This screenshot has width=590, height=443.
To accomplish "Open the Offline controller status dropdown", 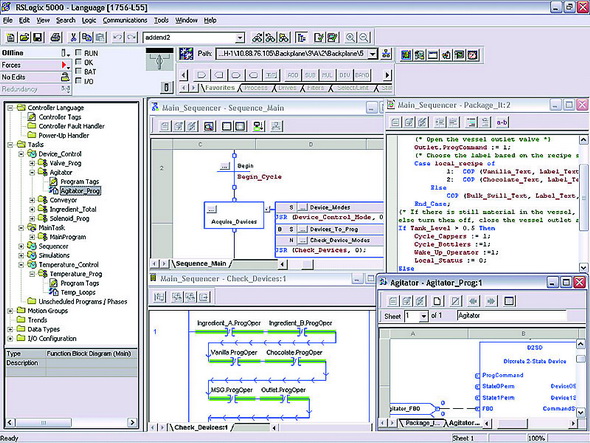I will pos(65,53).
